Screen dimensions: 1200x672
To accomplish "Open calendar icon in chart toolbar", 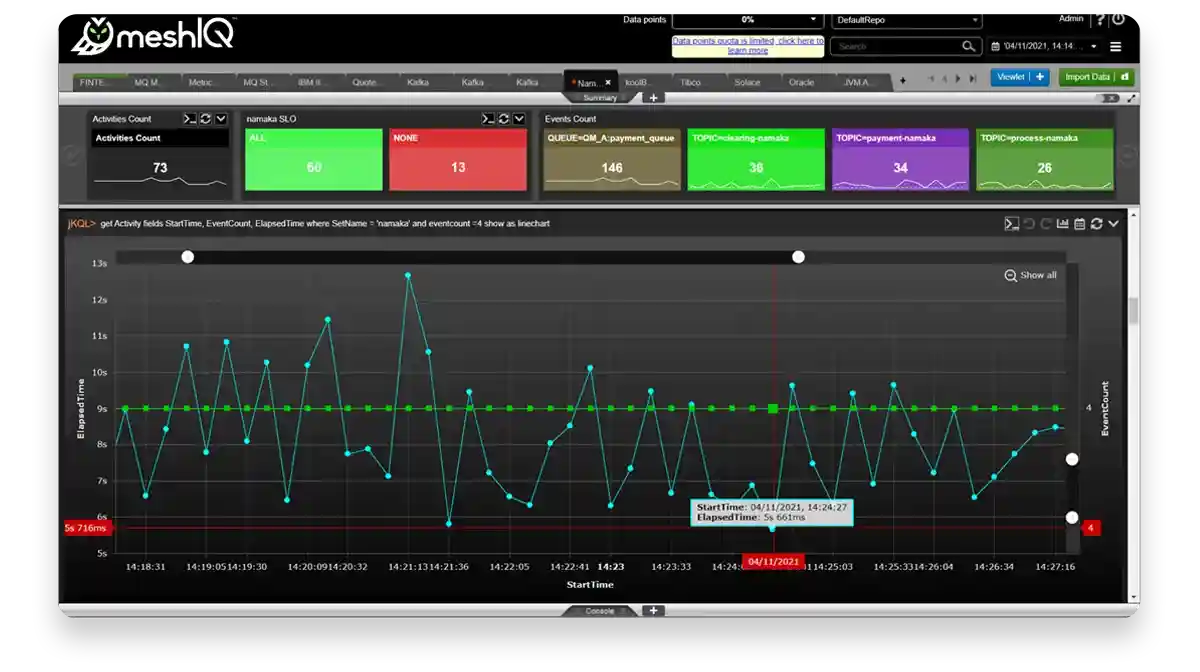I will coord(1080,224).
